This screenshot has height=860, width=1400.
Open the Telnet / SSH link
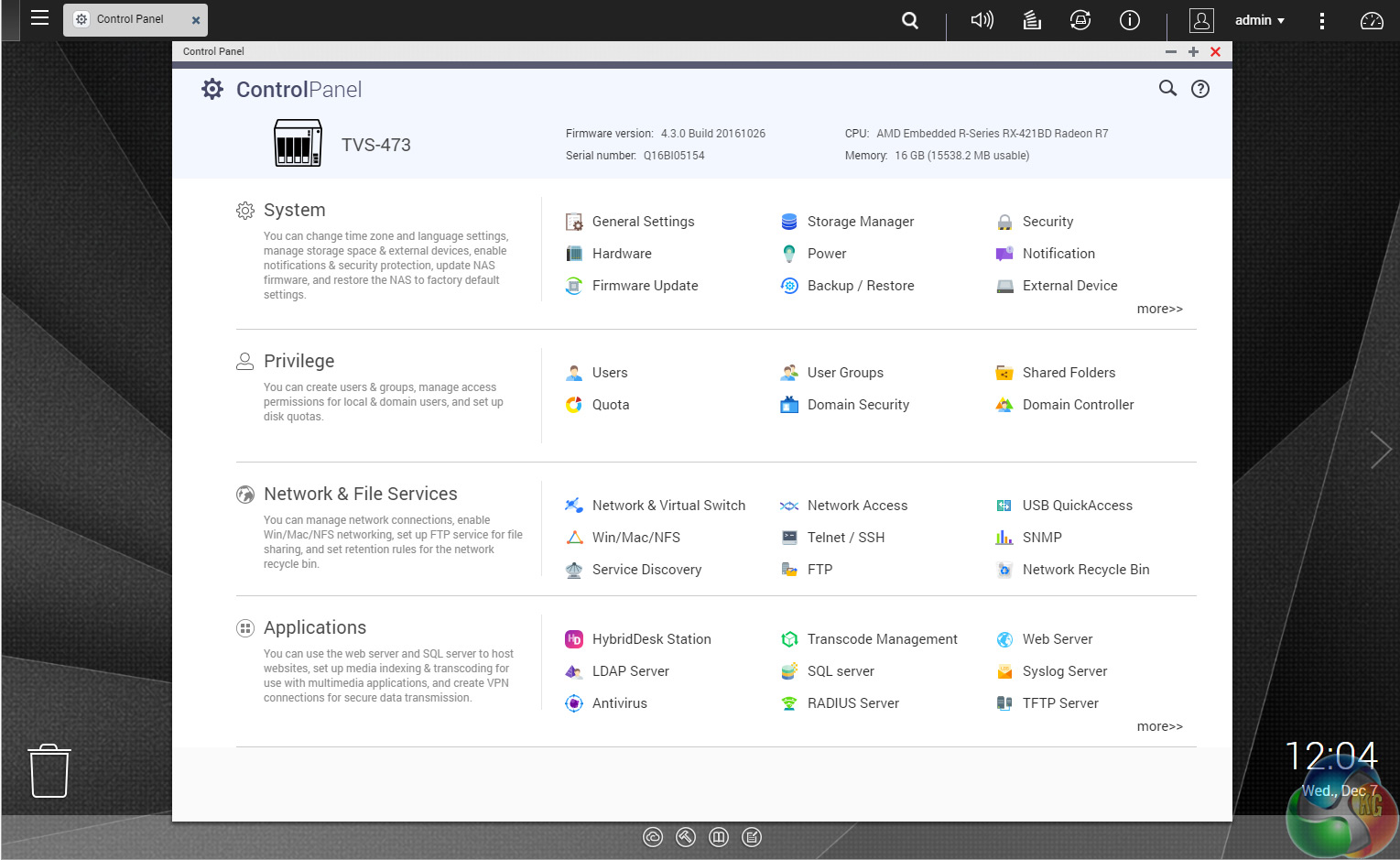[845, 538]
